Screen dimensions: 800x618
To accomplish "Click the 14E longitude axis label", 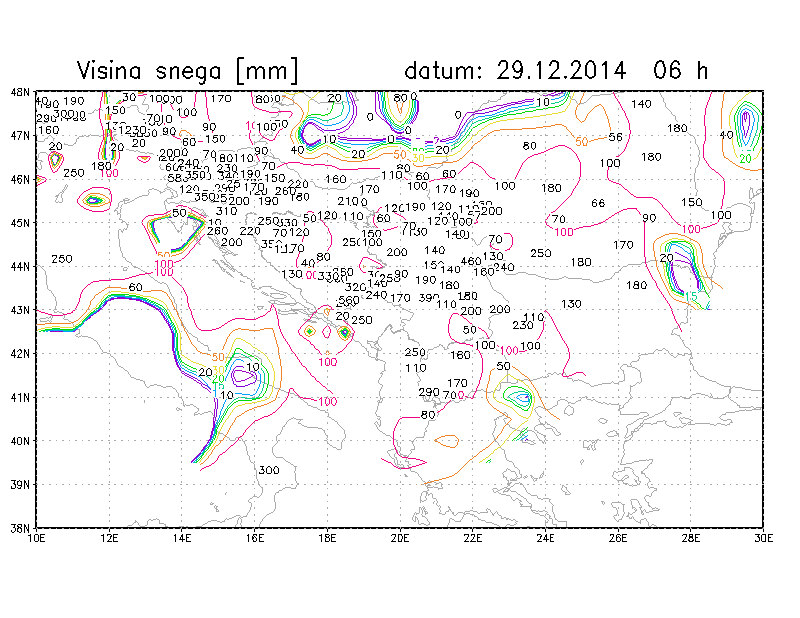I will coord(182,538).
